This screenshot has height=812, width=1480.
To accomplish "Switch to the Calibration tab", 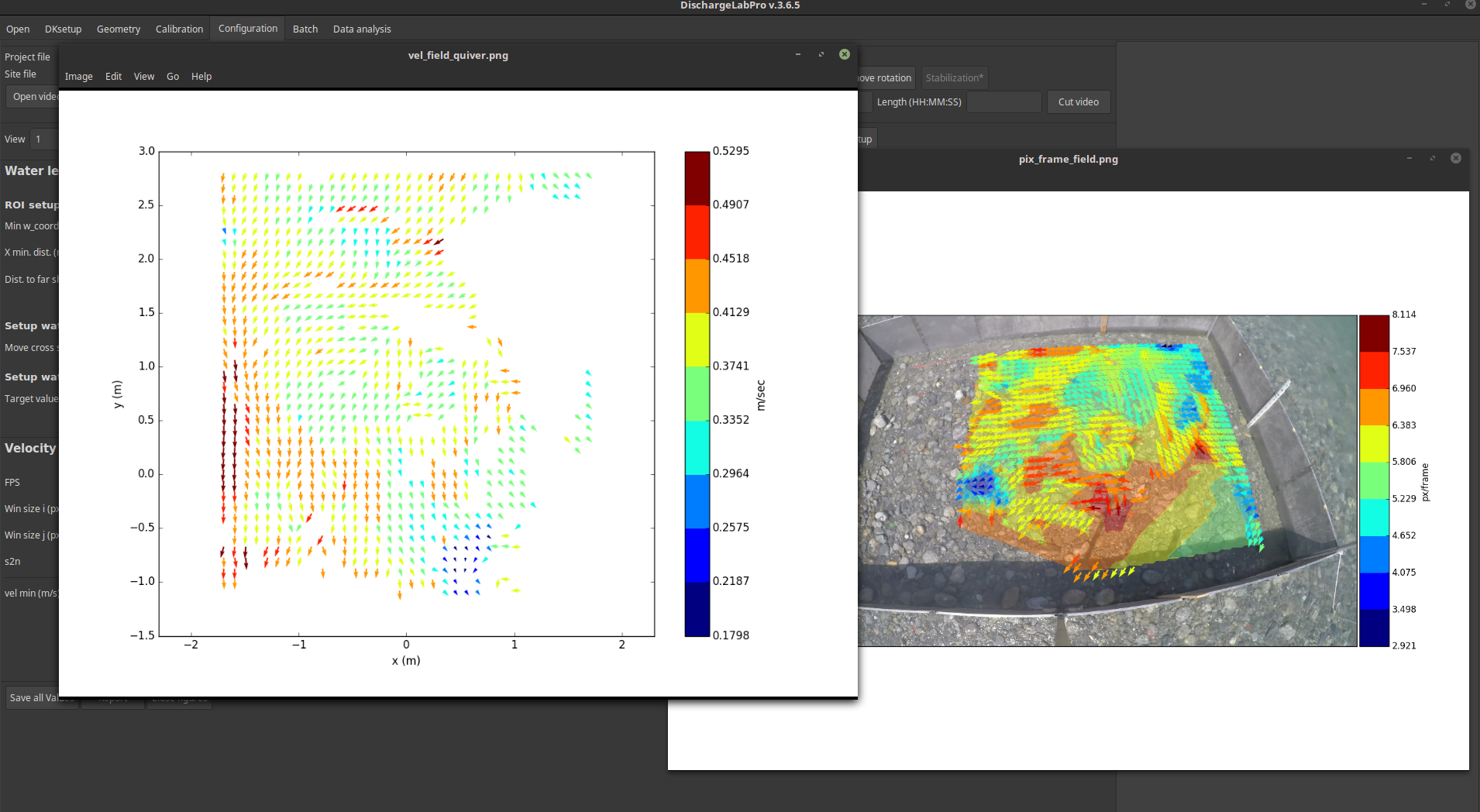I will [x=179, y=29].
